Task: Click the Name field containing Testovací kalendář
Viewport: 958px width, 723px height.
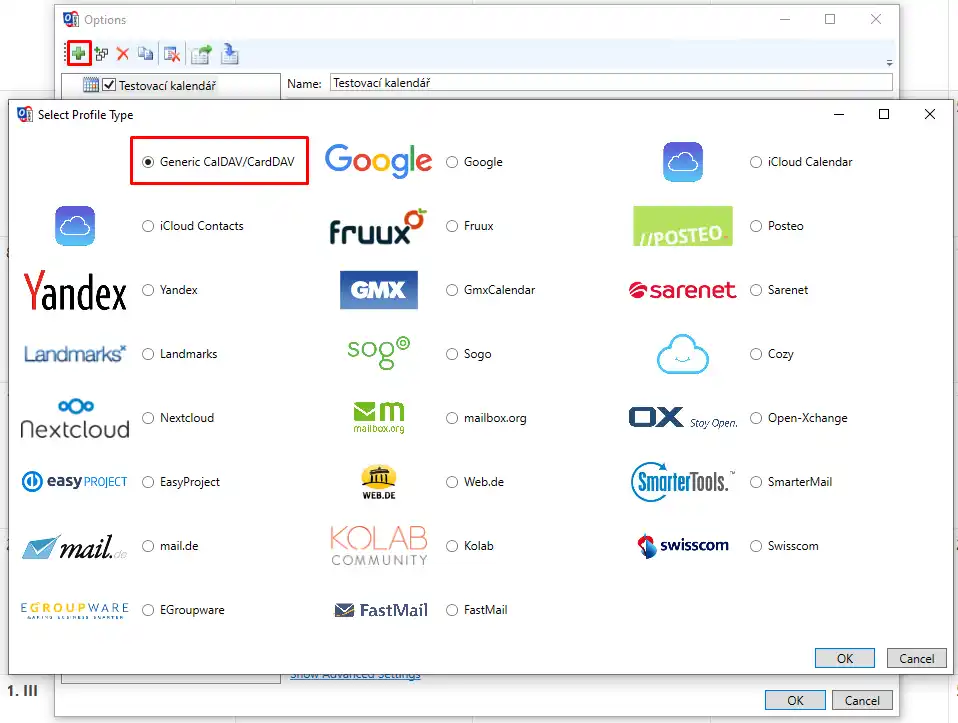Action: [x=611, y=83]
